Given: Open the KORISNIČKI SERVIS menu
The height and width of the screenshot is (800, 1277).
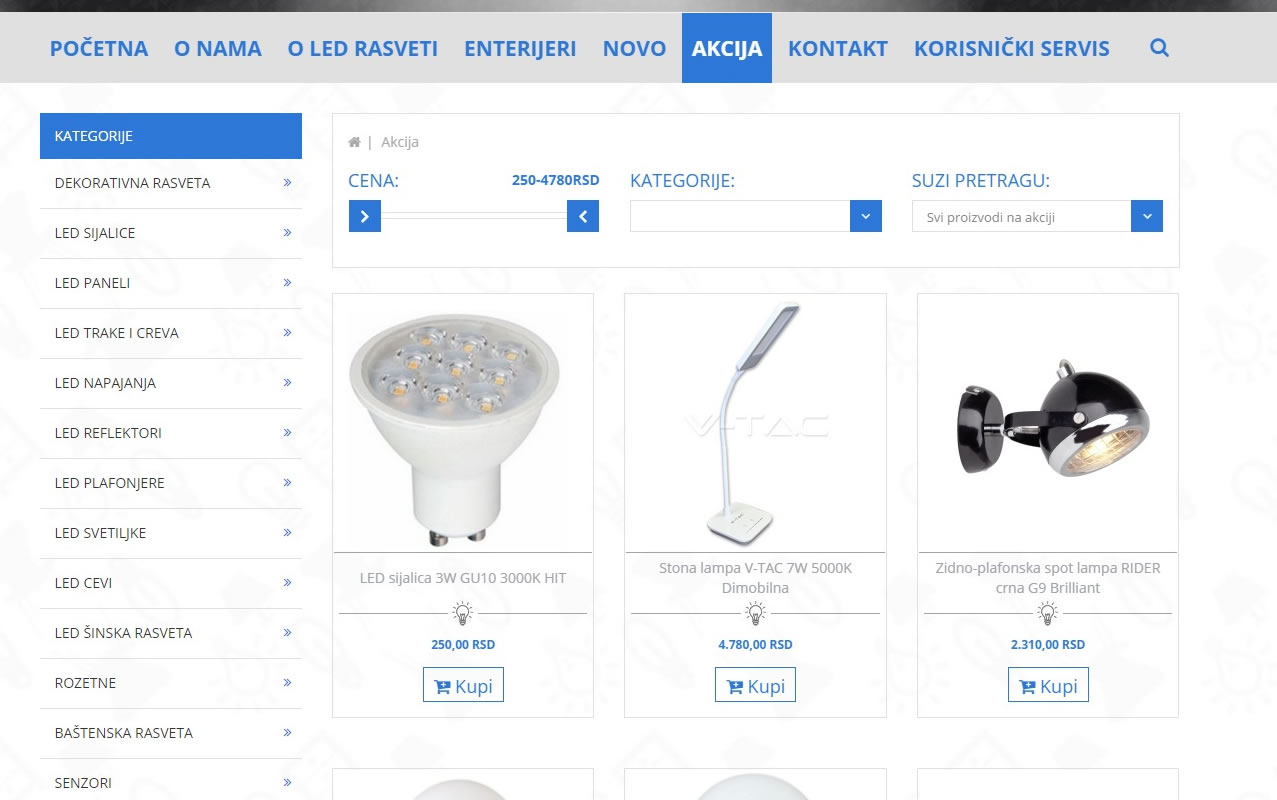Looking at the screenshot, I should (x=1012, y=48).
